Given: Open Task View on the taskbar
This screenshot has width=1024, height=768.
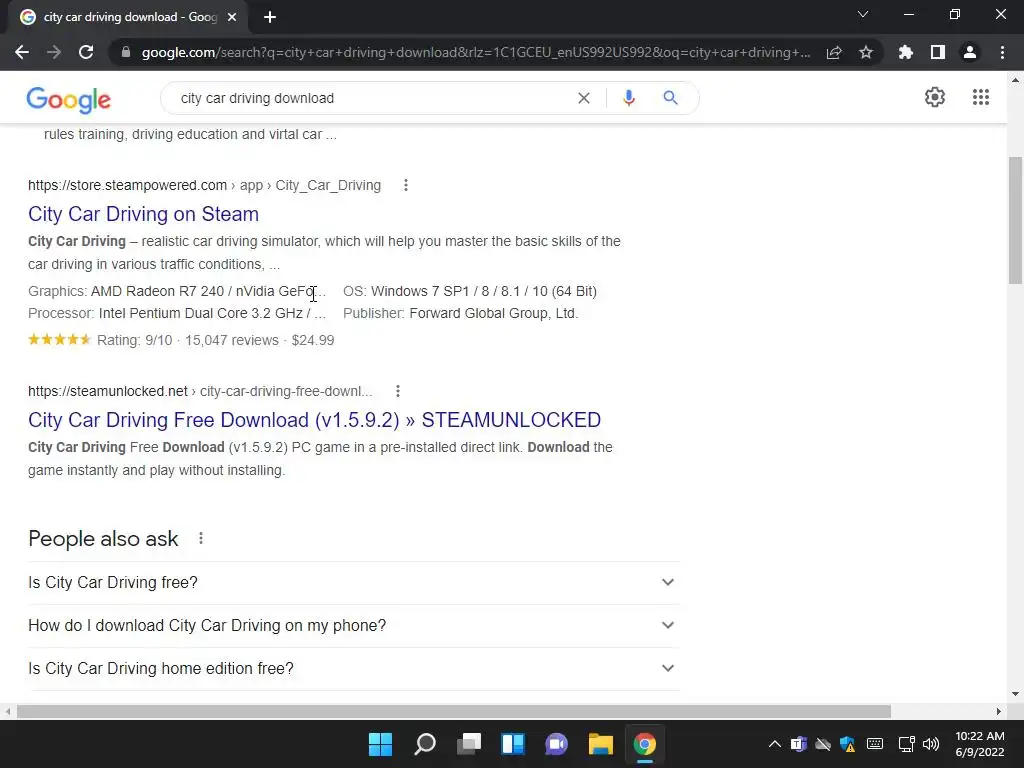Looking at the screenshot, I should click(468, 744).
